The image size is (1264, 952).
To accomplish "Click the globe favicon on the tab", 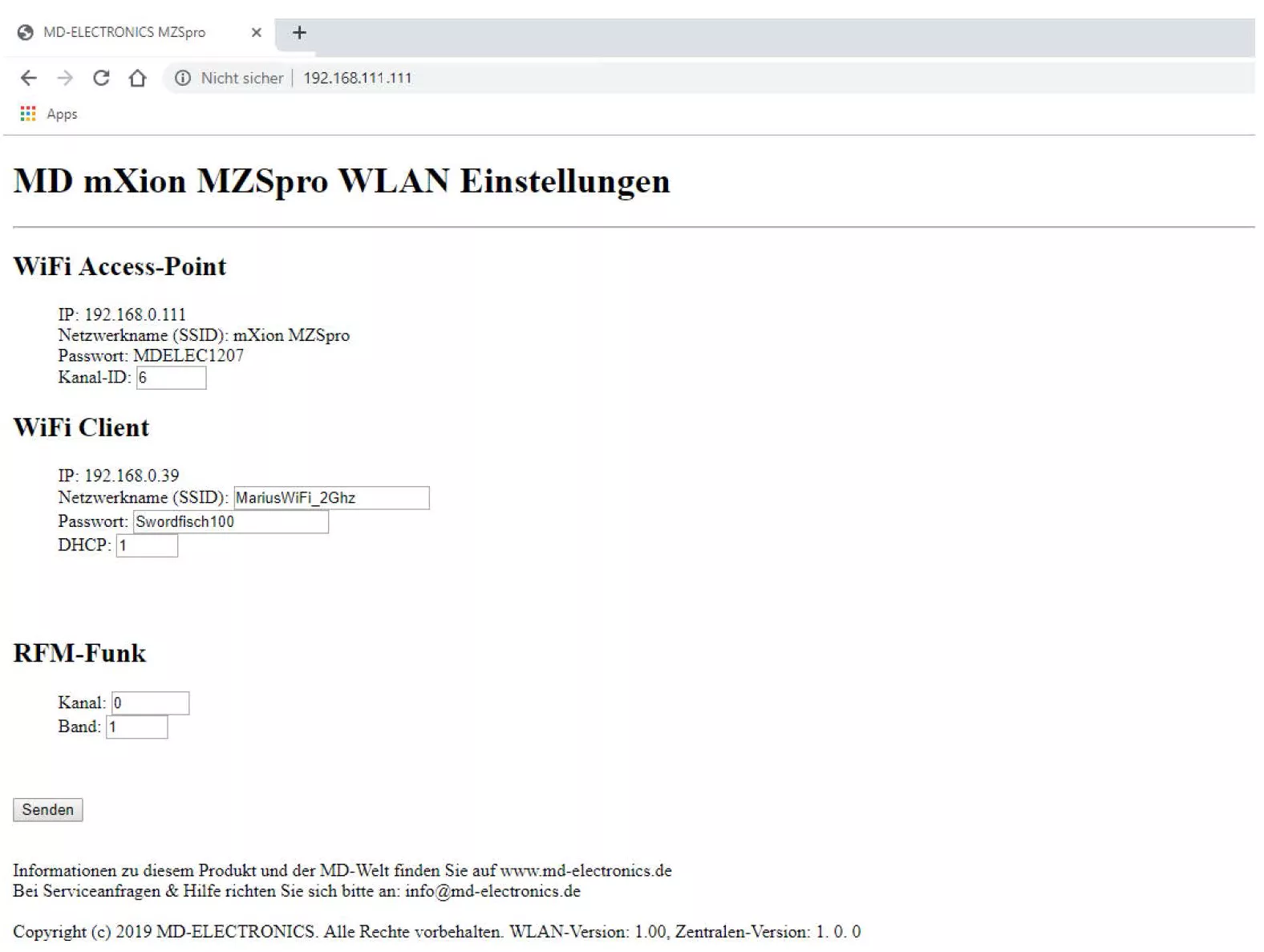I will tap(26, 33).
